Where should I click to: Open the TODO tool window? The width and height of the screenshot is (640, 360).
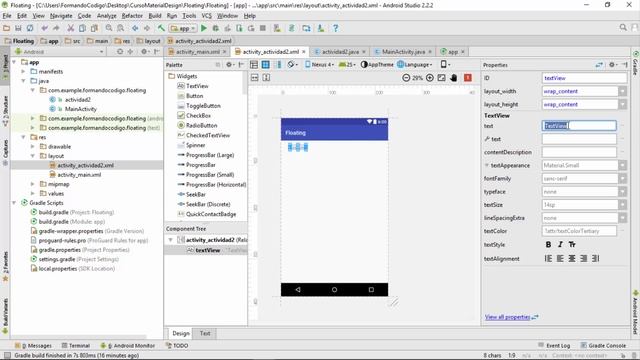coord(177,345)
